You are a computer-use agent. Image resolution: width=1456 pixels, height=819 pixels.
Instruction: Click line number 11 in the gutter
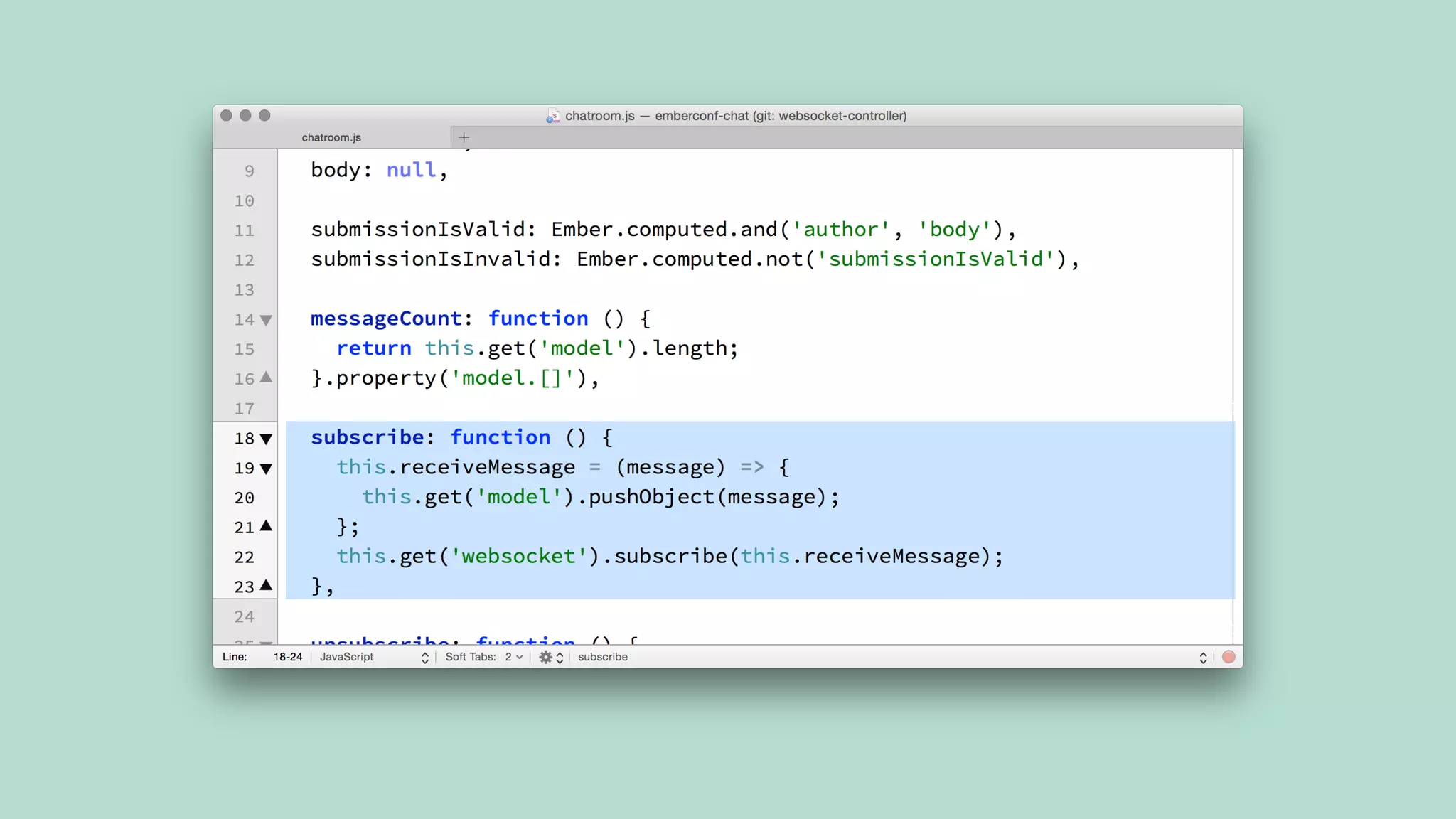coord(244,230)
